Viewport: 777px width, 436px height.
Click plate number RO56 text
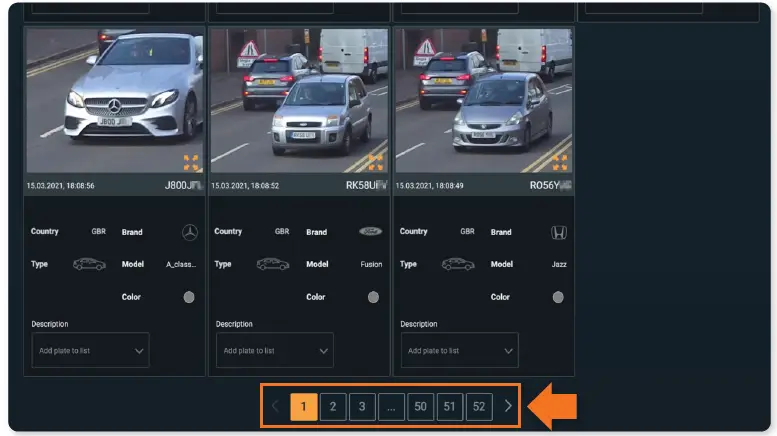[551, 185]
